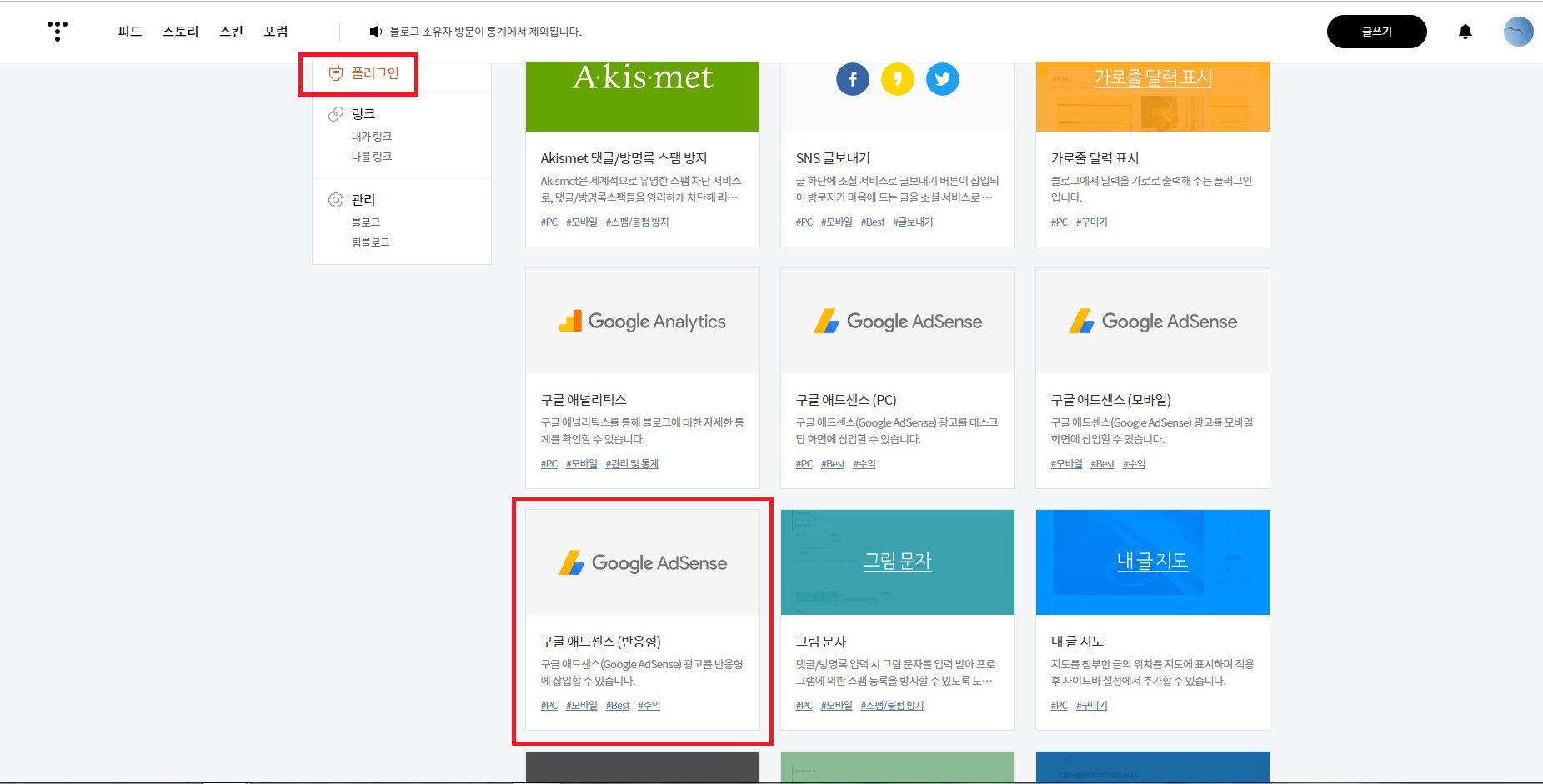Viewport: 1543px width, 784px height.
Task: Click the 가로줄 달력 표시 card title
Action: [1095, 158]
